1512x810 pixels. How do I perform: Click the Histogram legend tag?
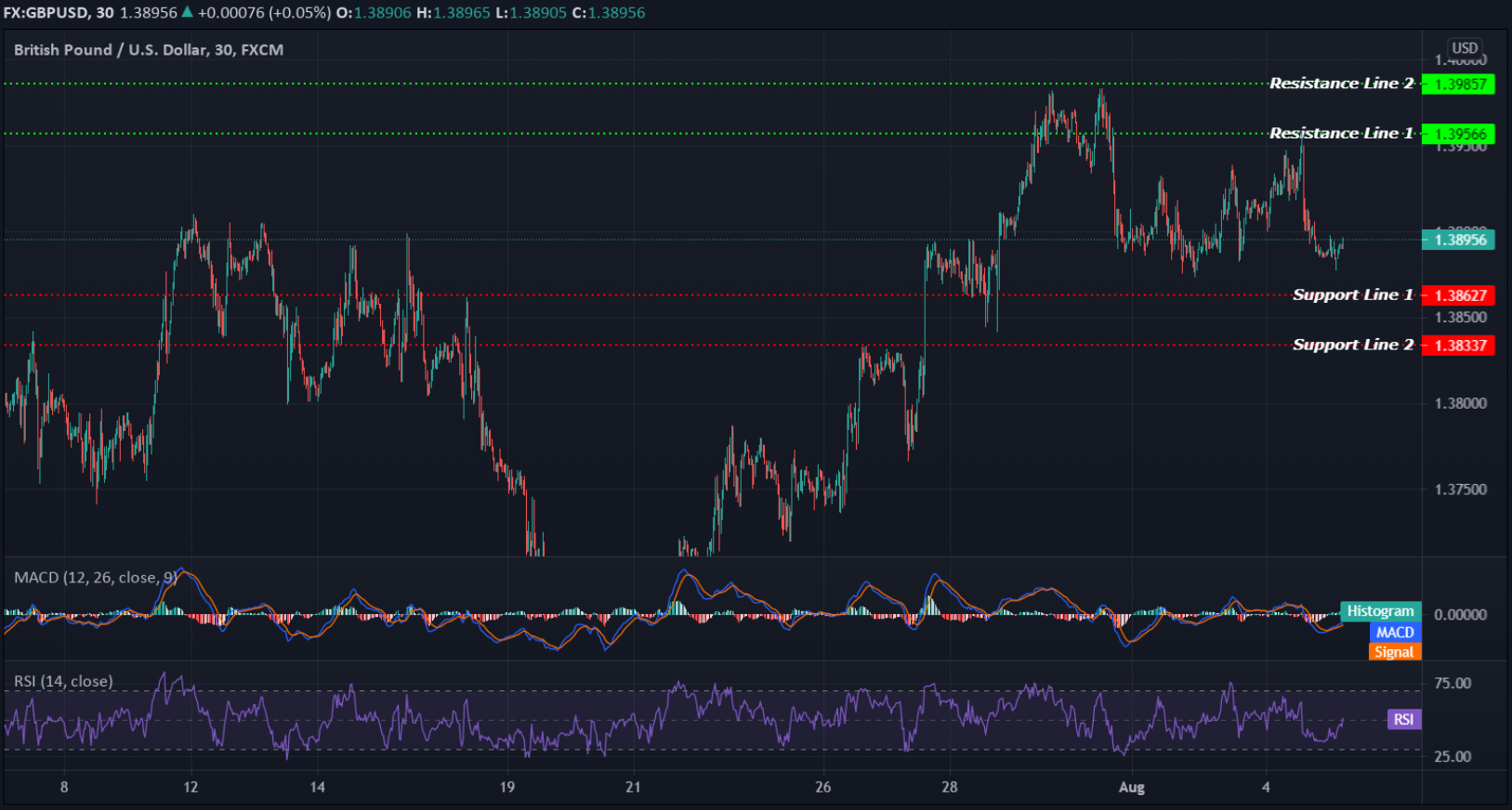coord(1380,611)
